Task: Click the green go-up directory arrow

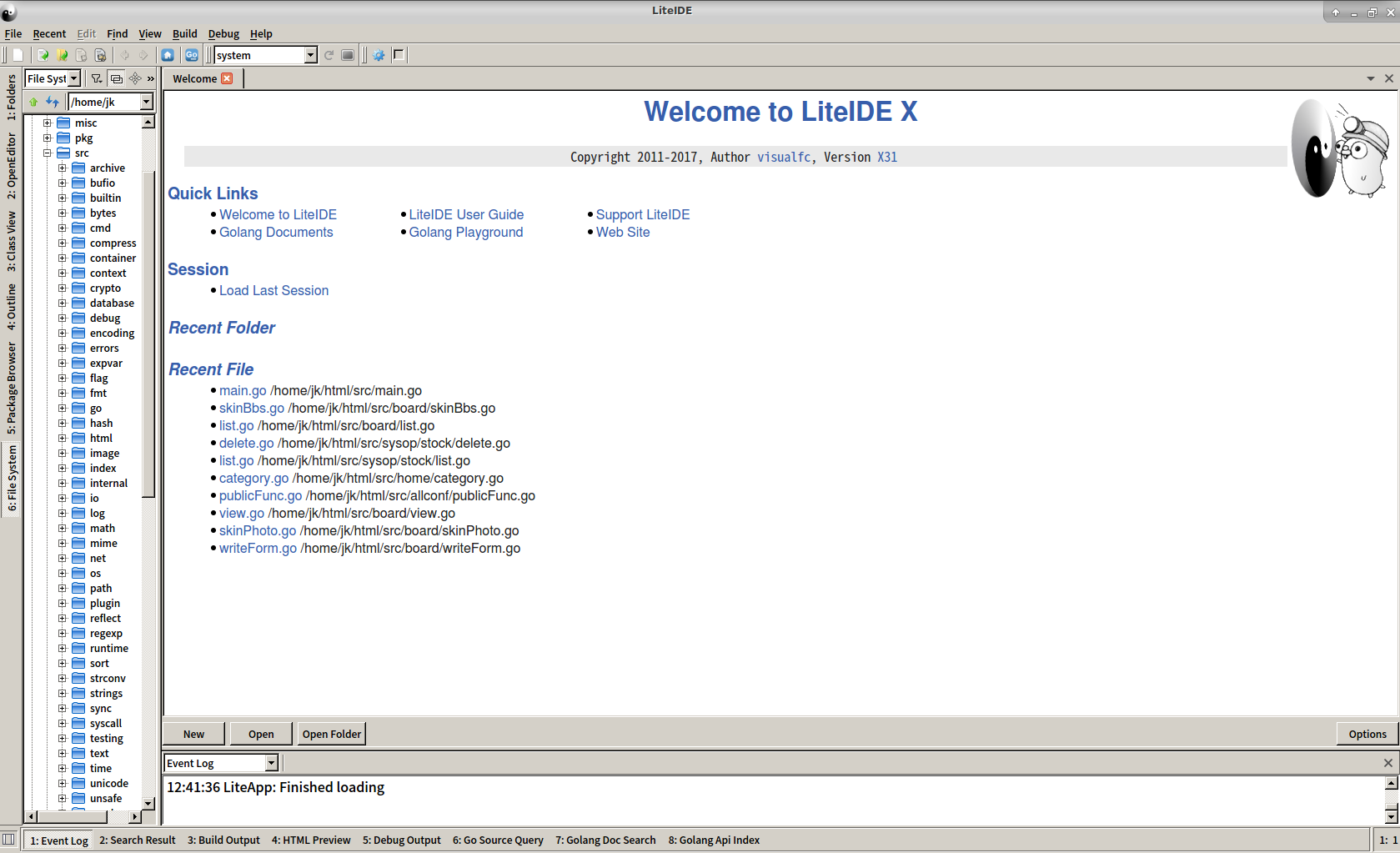Action: 33,102
